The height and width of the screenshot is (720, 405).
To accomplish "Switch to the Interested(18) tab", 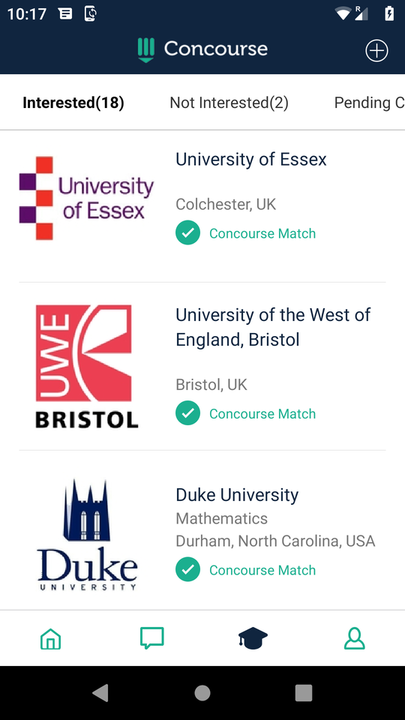I will coord(73,103).
